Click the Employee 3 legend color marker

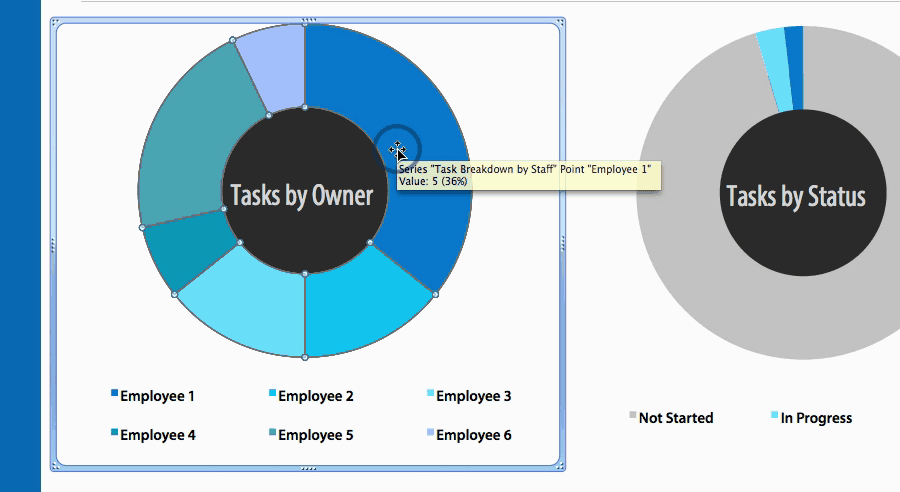[x=430, y=393]
